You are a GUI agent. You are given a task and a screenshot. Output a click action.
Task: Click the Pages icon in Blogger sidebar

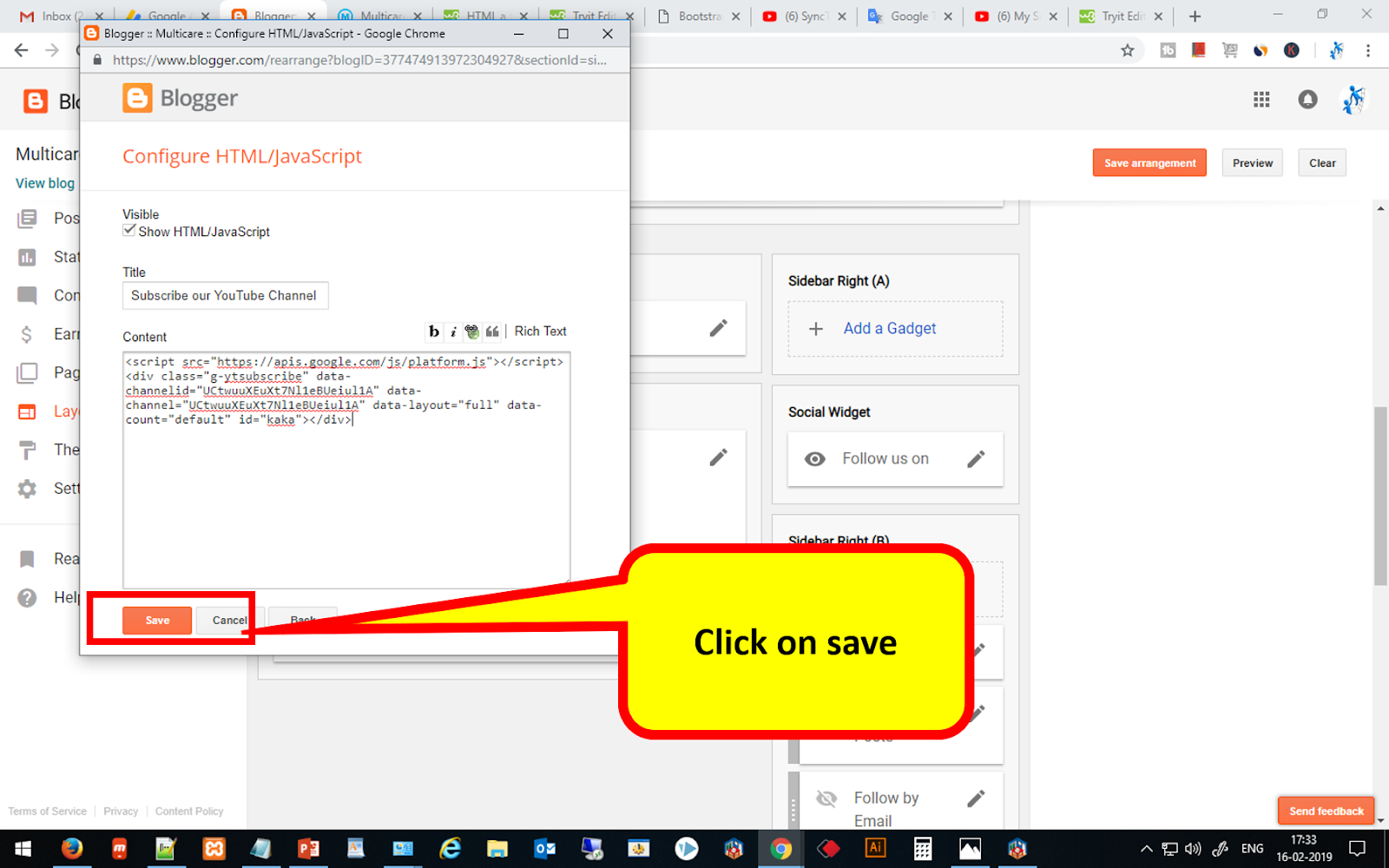point(28,372)
